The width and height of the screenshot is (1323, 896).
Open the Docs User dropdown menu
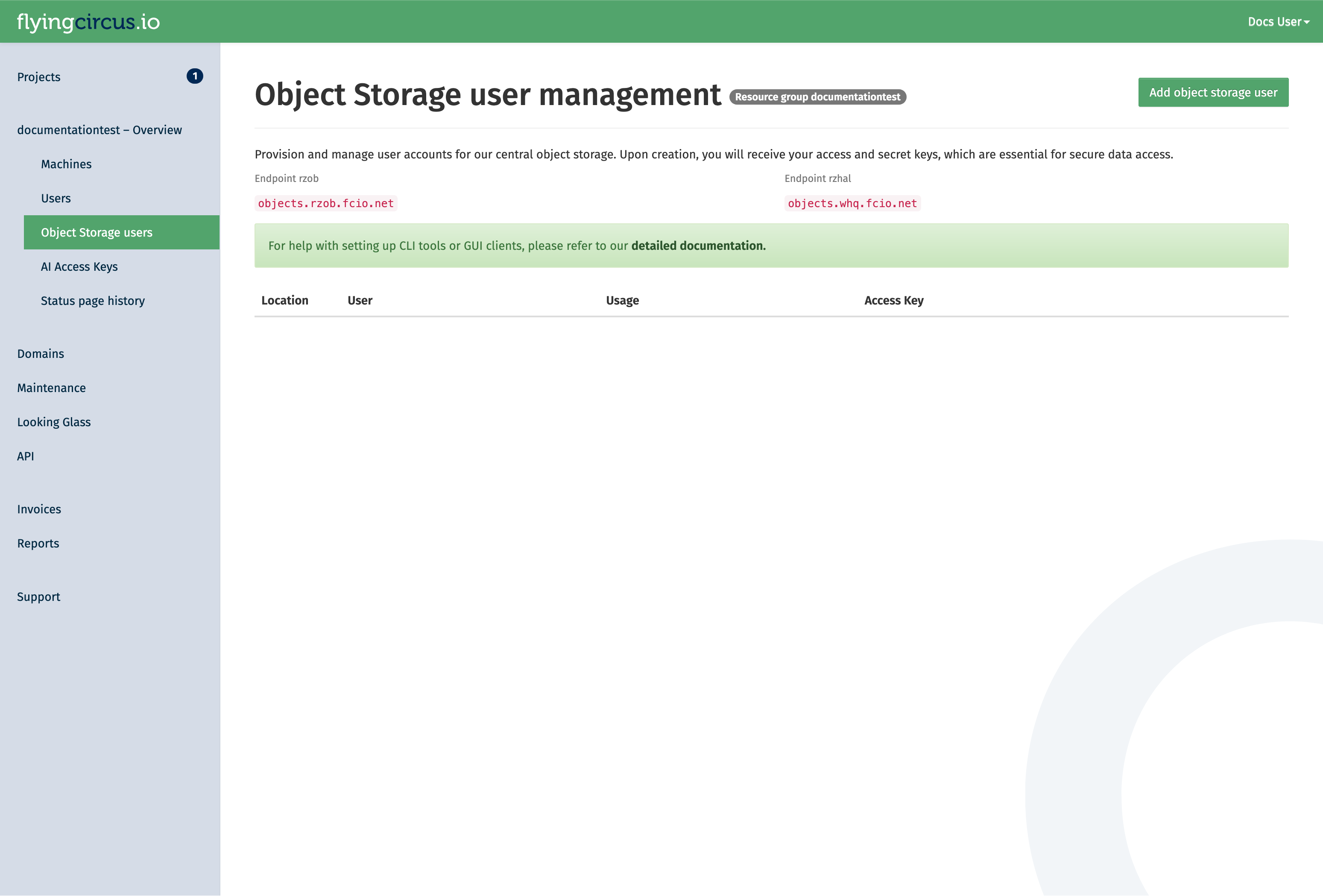click(x=1278, y=22)
